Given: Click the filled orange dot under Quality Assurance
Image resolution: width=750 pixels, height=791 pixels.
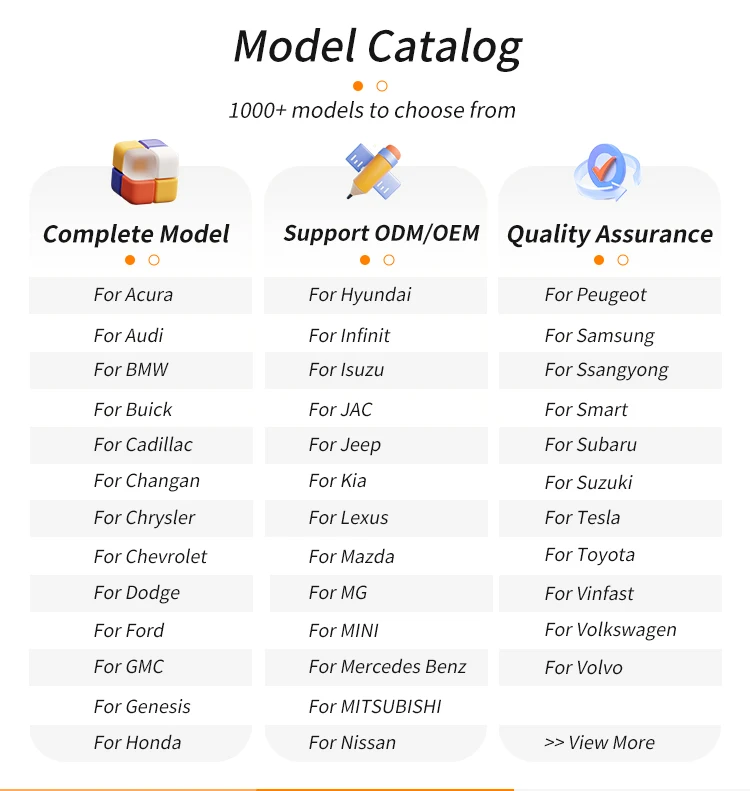Looking at the screenshot, I should 599,260.
